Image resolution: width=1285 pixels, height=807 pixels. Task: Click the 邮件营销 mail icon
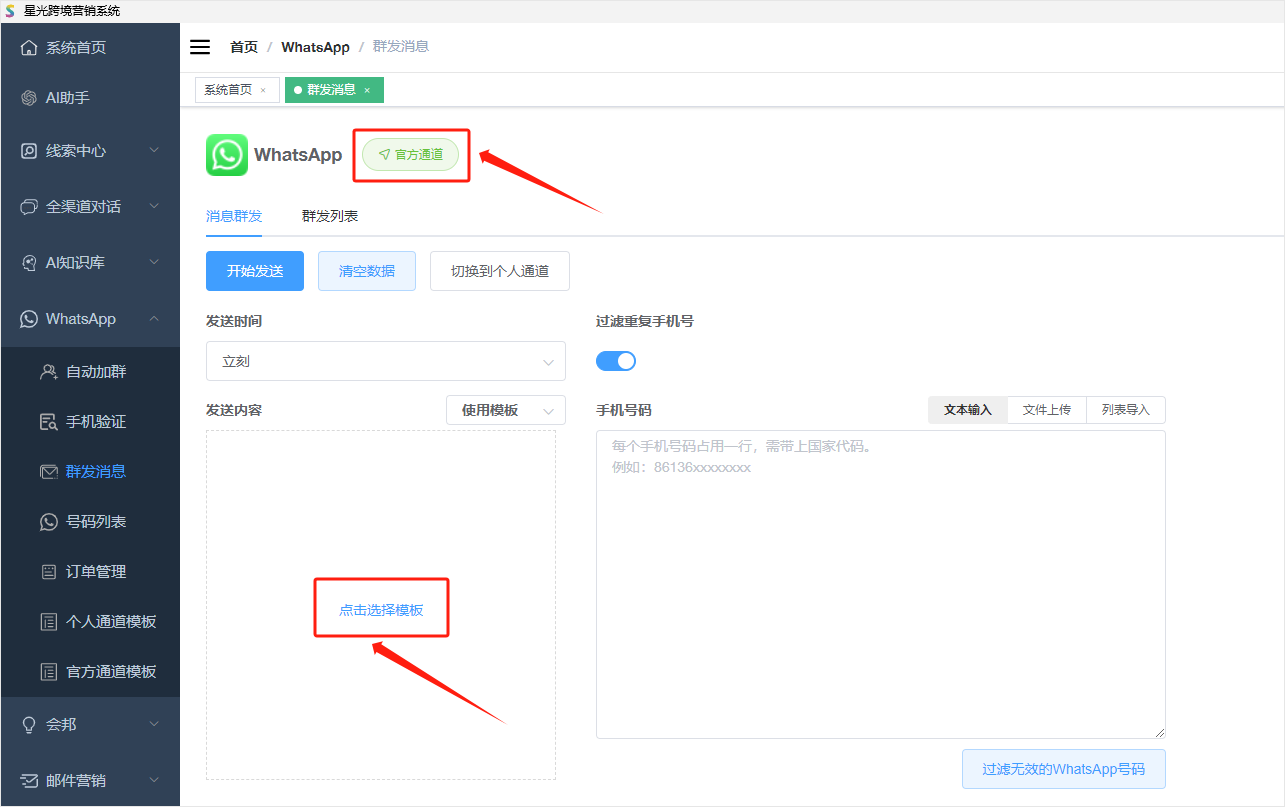point(29,781)
